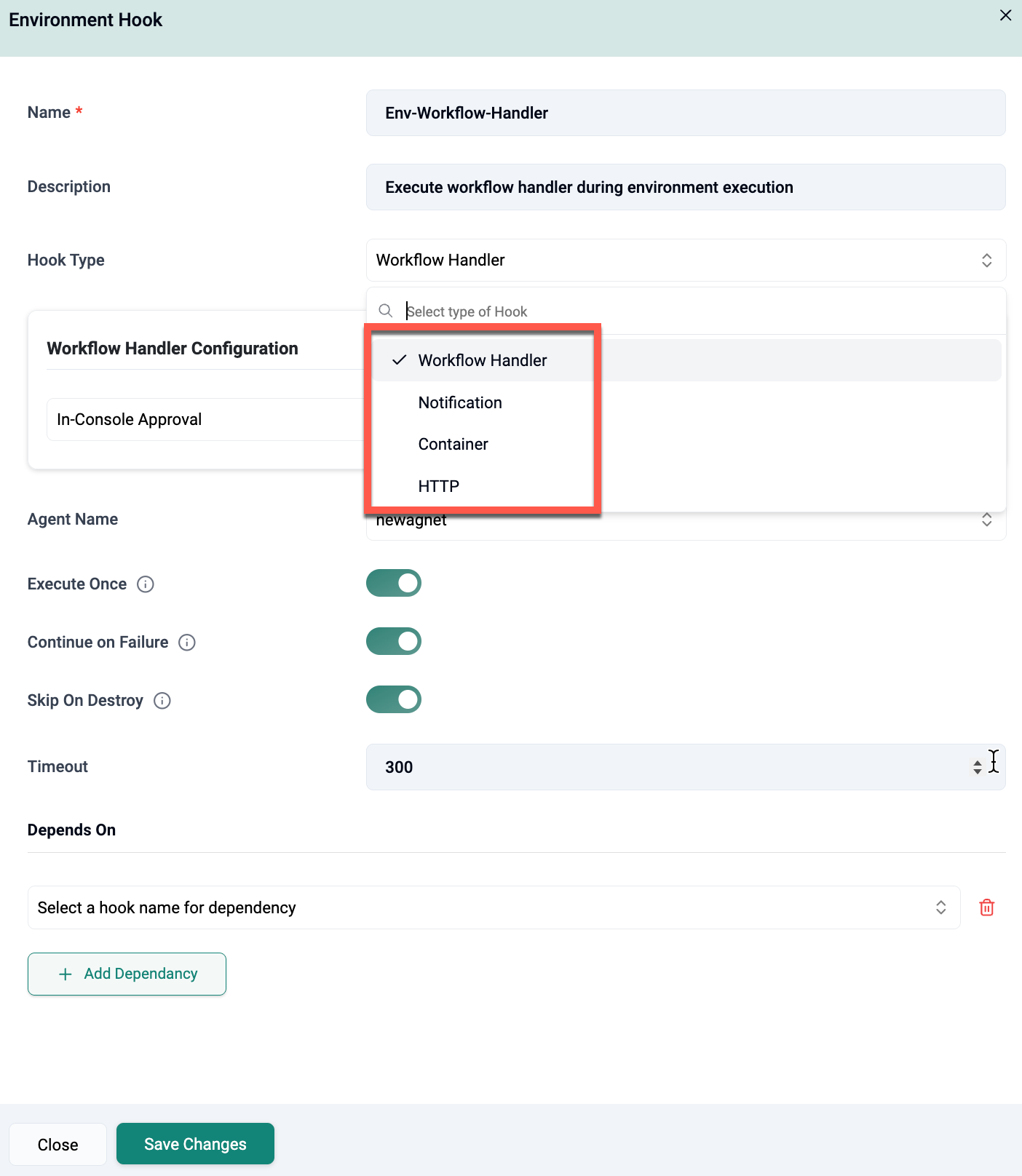Click the plus icon in Add Dependancy

click(66, 974)
